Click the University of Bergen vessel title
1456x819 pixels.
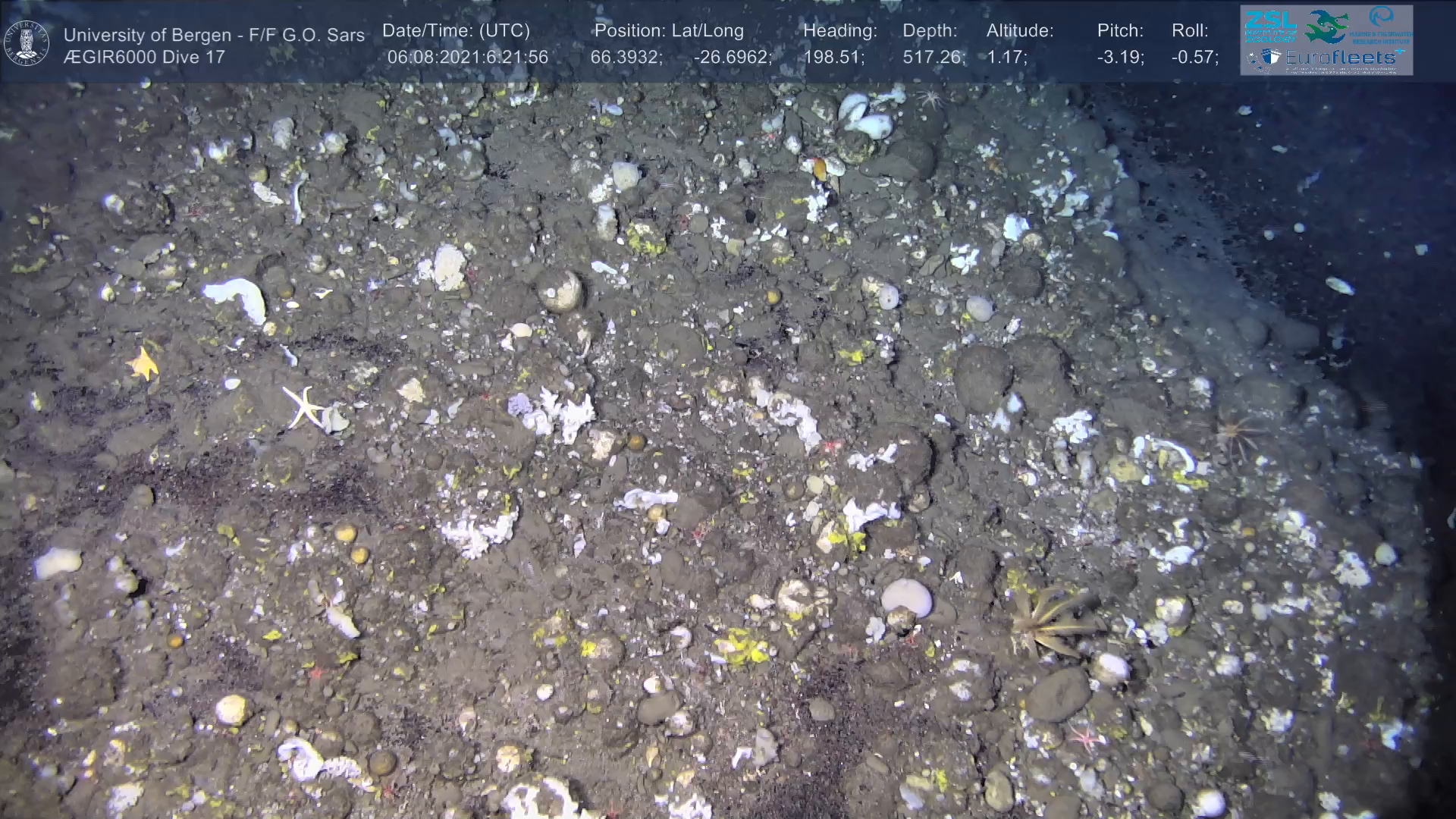click(x=214, y=35)
